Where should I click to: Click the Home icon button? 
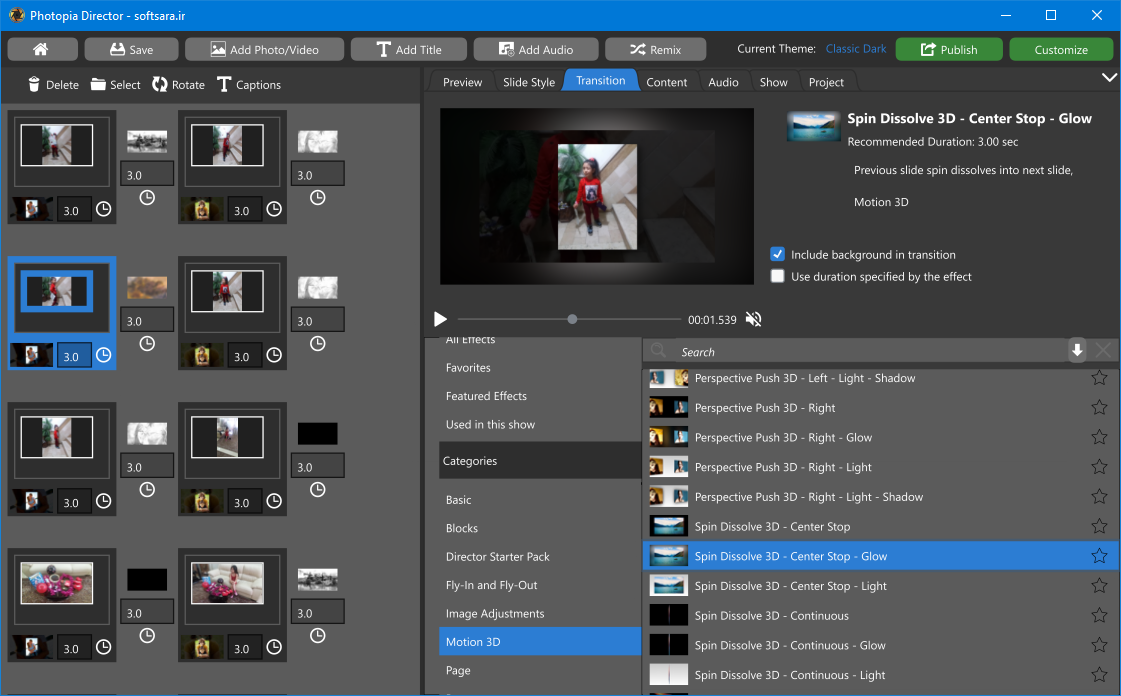coord(41,49)
